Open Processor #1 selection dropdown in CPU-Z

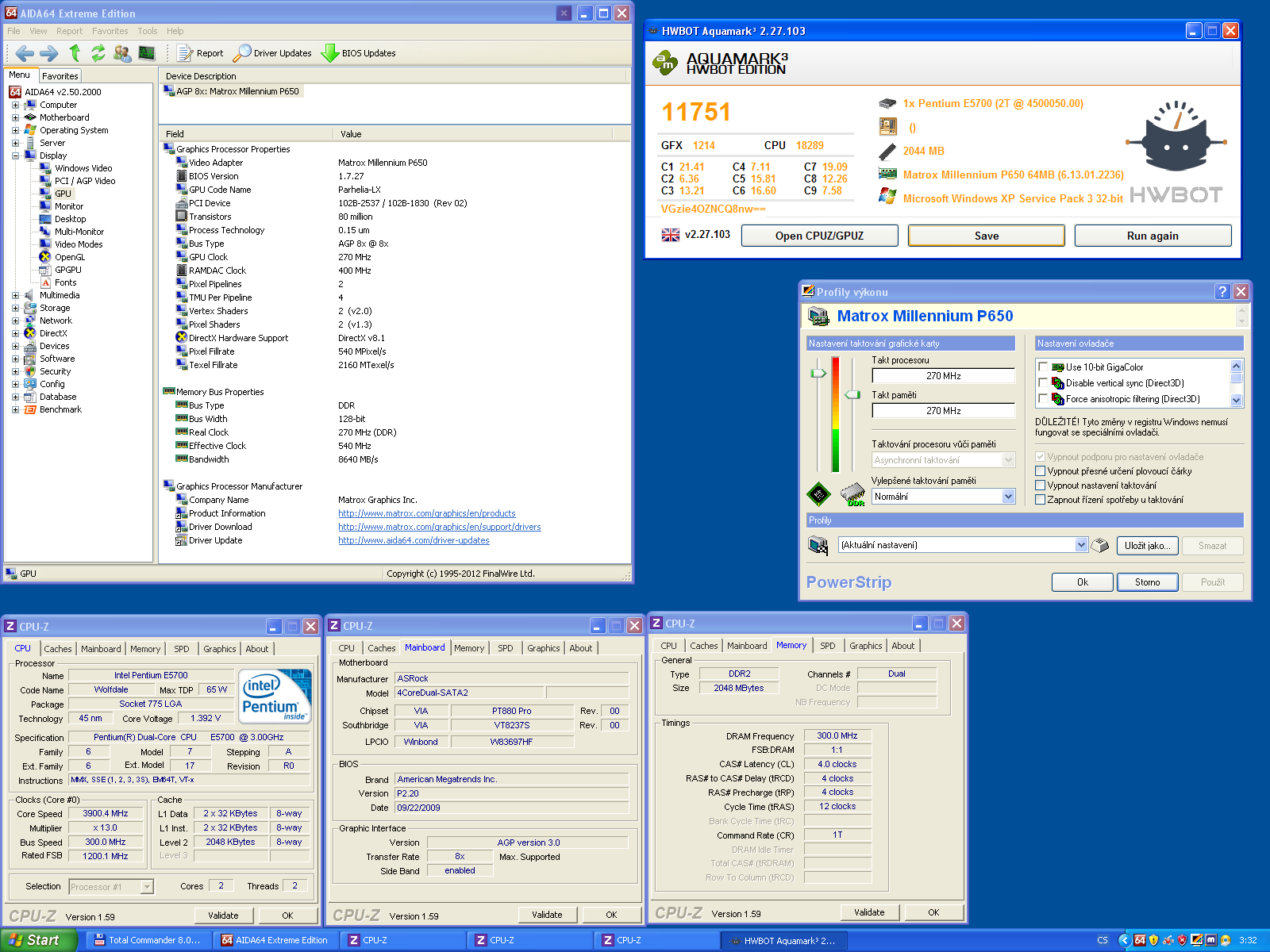(x=147, y=887)
